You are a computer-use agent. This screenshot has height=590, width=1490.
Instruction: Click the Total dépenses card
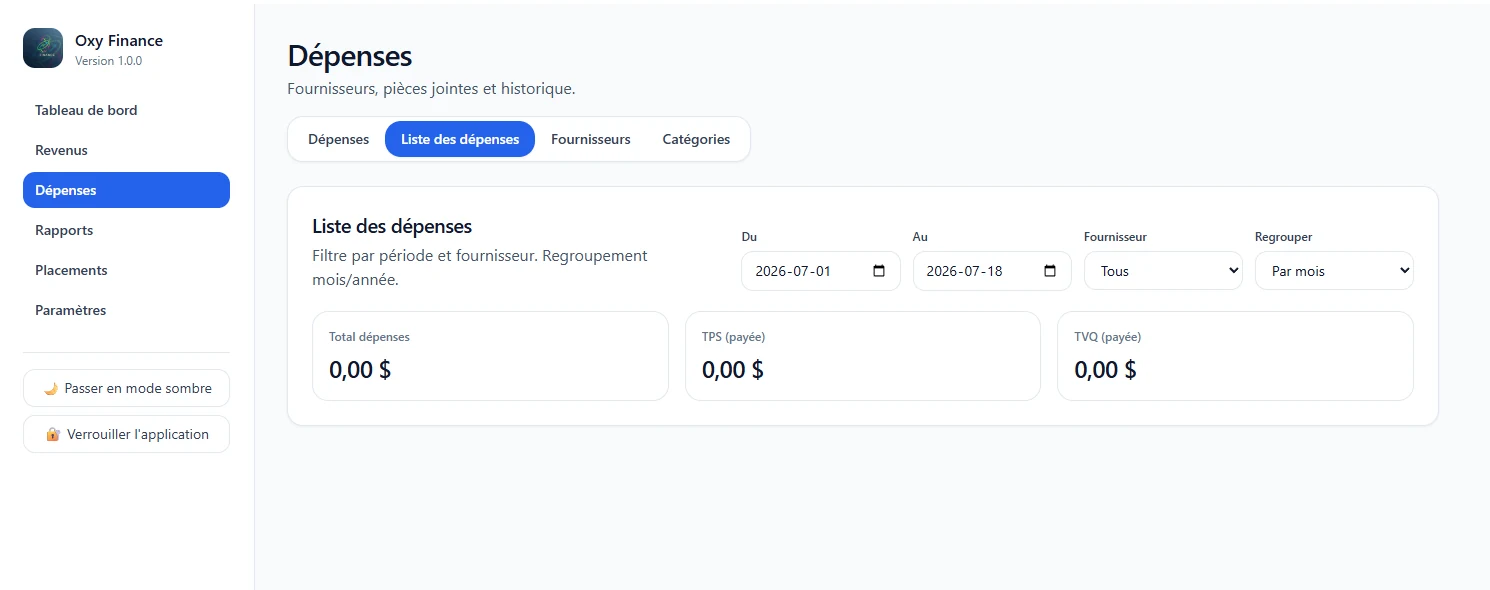coord(490,356)
